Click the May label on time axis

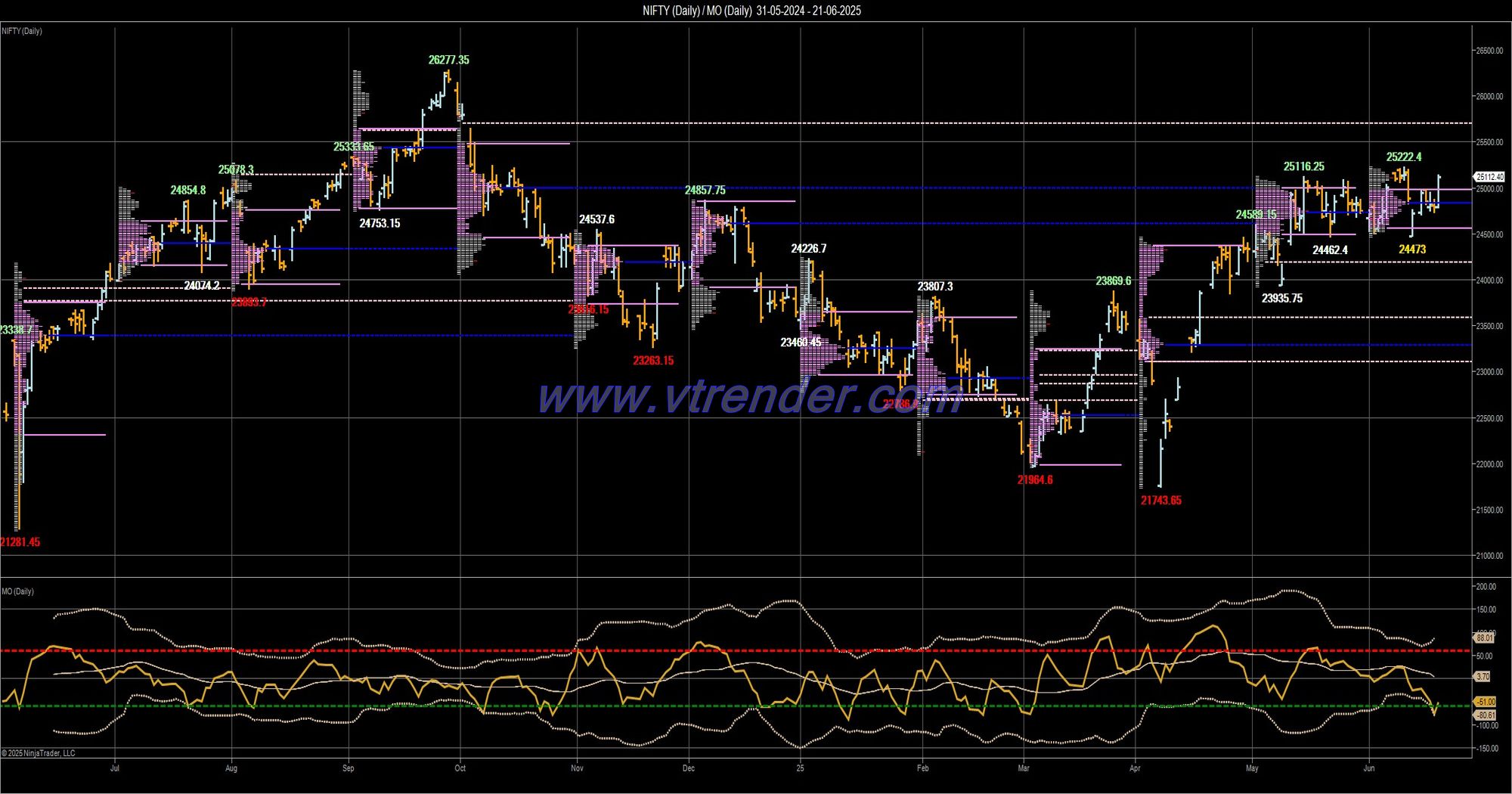coord(1252,768)
